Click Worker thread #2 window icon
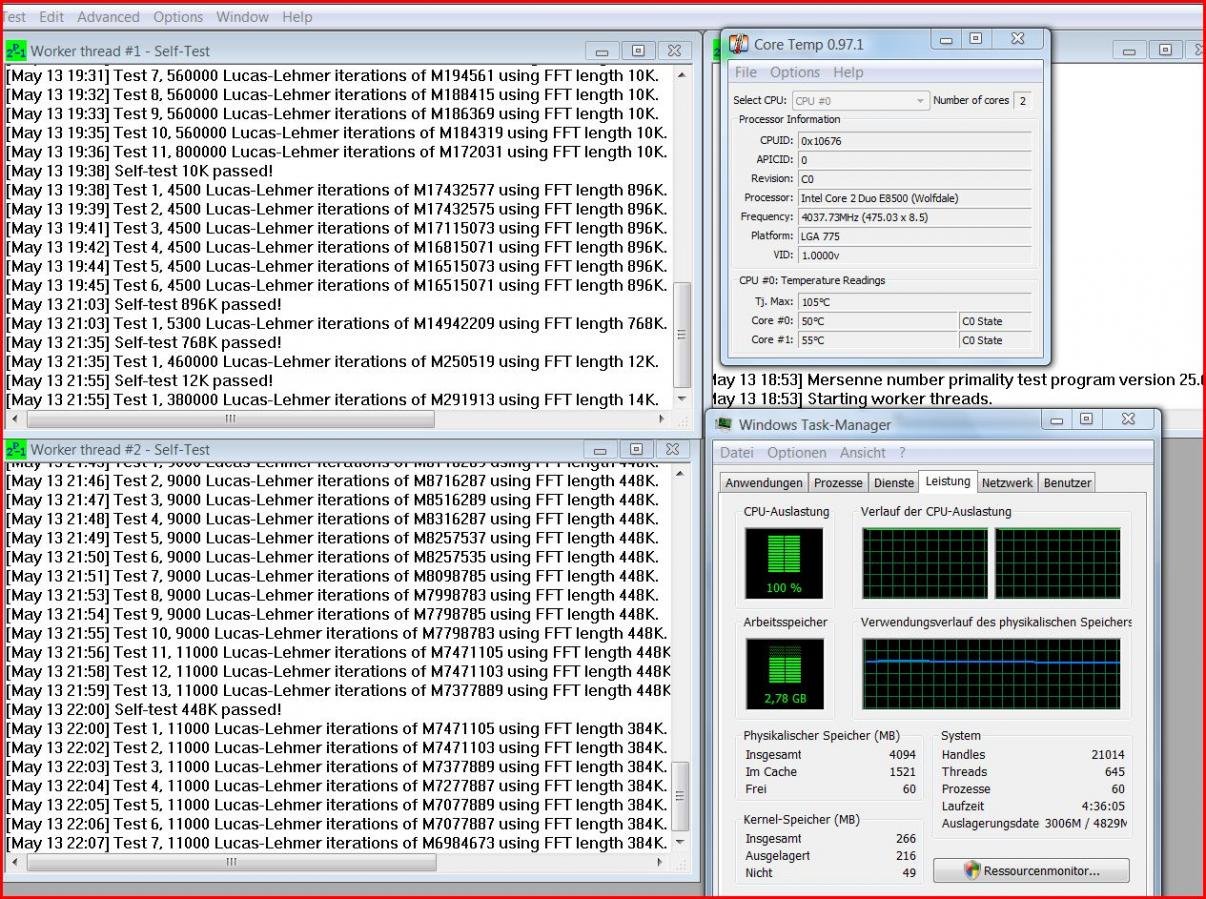This screenshot has height=899, width=1206. (x=15, y=449)
